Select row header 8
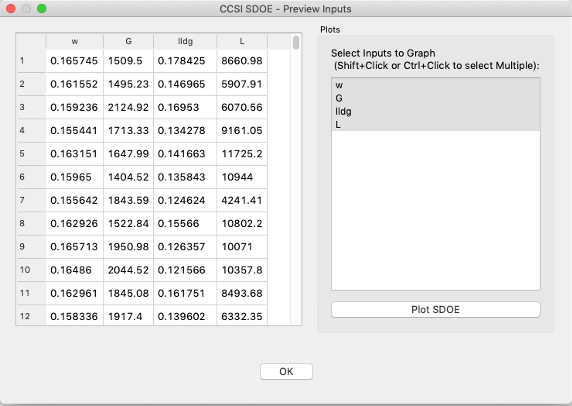Viewport: 572px width, 406px height. click(31, 223)
